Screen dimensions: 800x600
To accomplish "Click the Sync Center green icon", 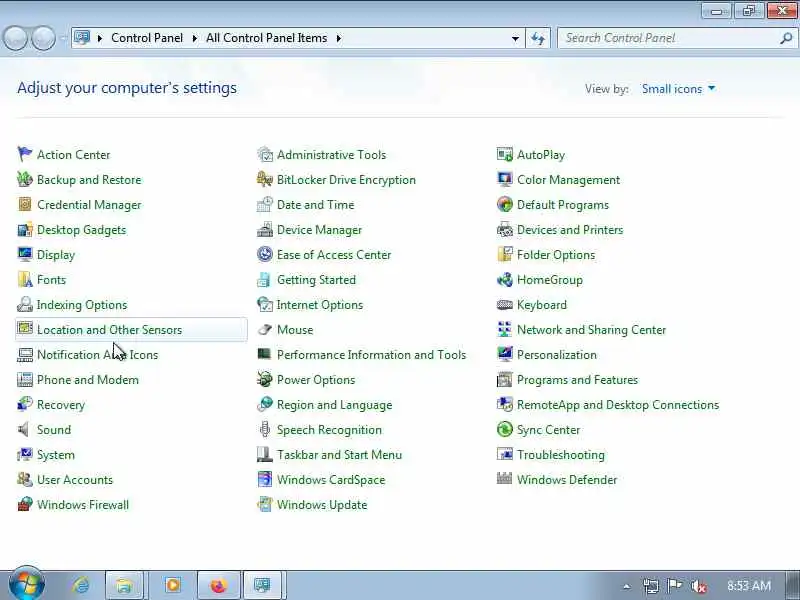I will (x=505, y=429).
